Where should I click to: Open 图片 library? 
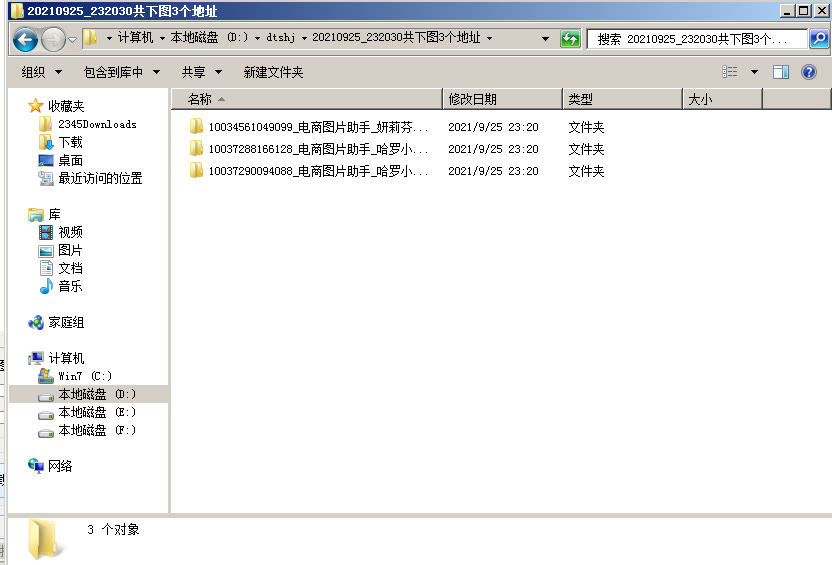70,250
